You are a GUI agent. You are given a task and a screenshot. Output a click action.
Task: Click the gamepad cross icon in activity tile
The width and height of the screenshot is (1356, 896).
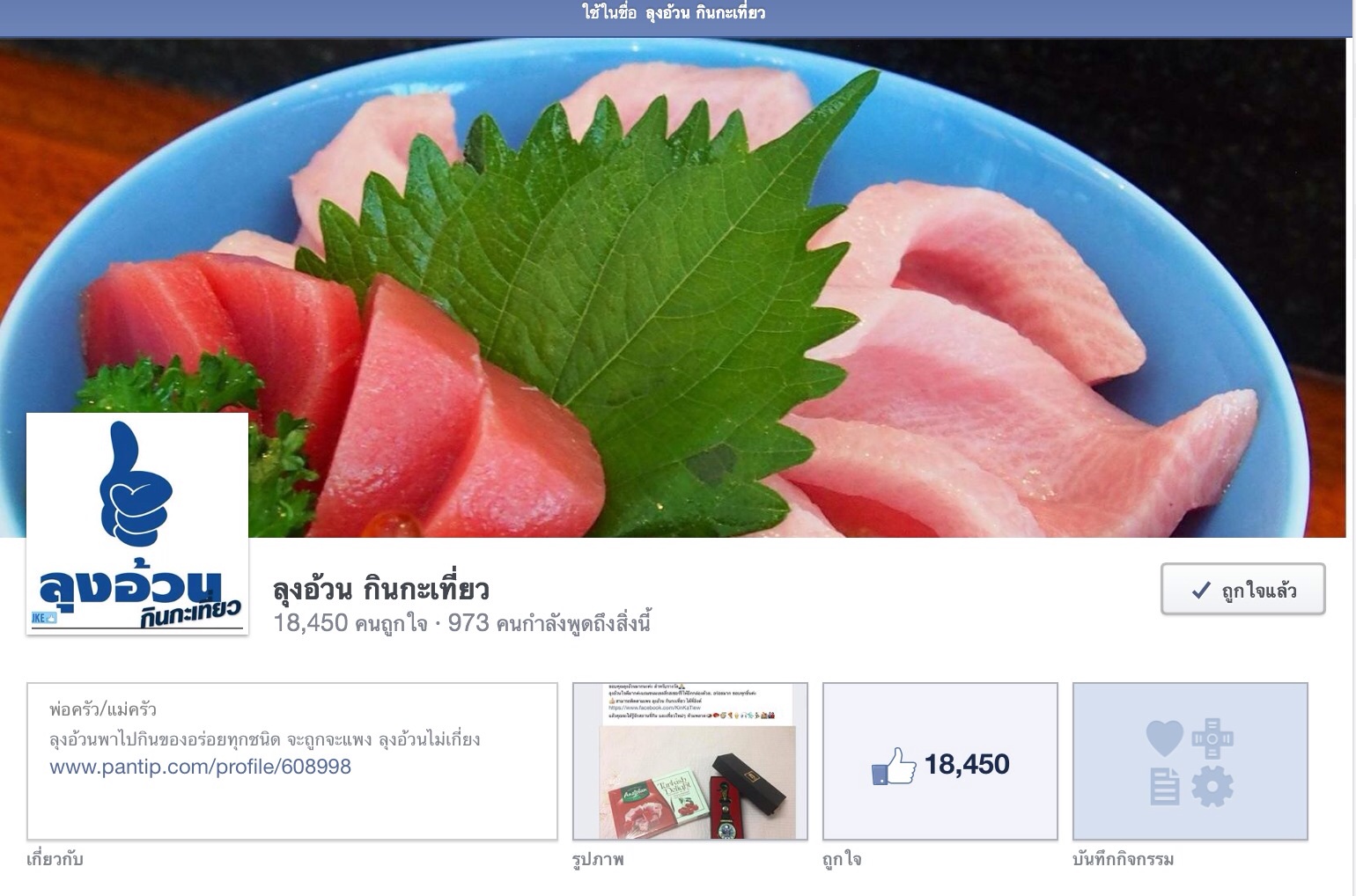point(1212,738)
